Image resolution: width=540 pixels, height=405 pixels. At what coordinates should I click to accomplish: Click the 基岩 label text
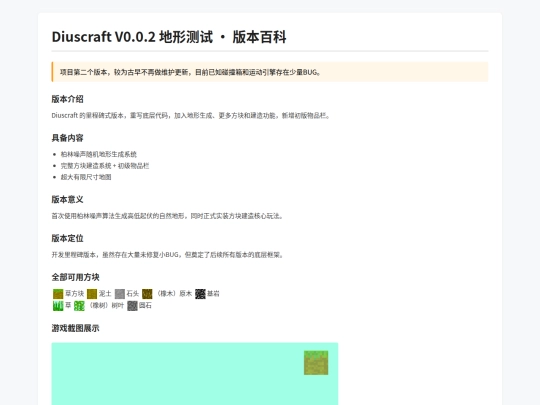pyautogui.click(x=213, y=294)
